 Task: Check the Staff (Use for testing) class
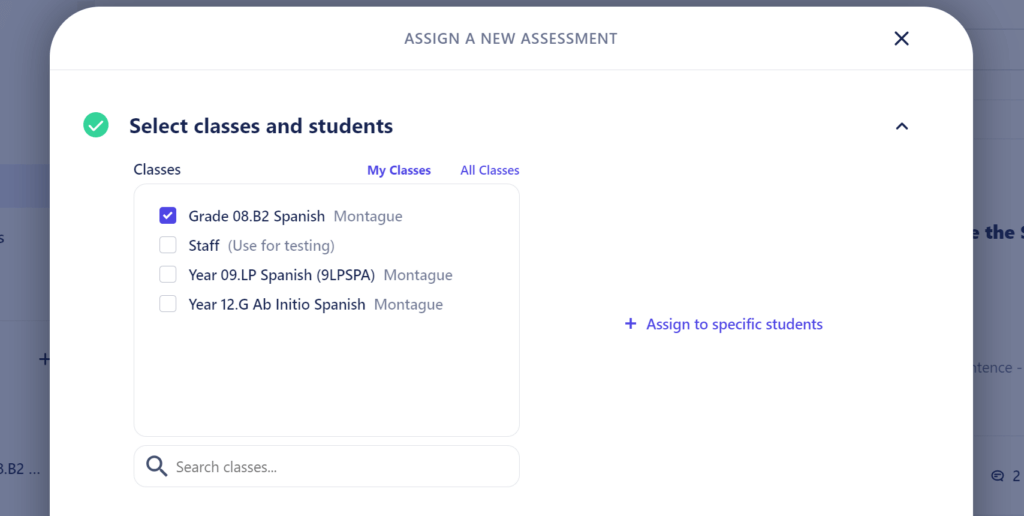click(168, 245)
